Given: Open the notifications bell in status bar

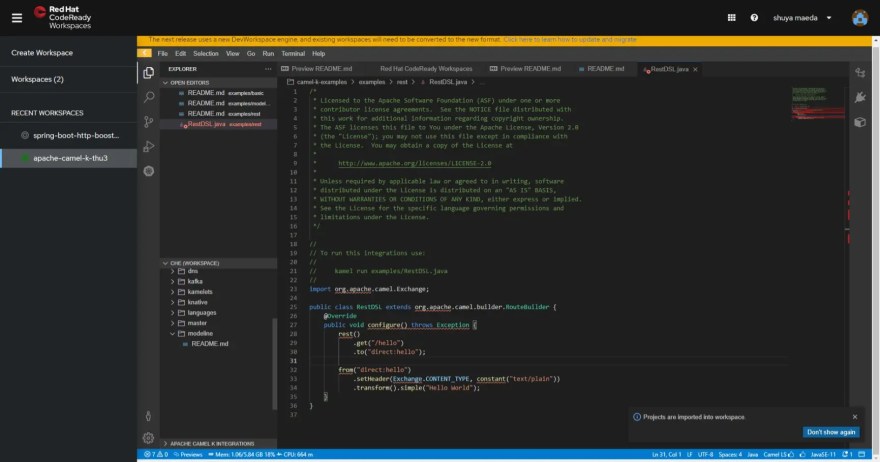Looking at the screenshot, I should click(847, 455).
